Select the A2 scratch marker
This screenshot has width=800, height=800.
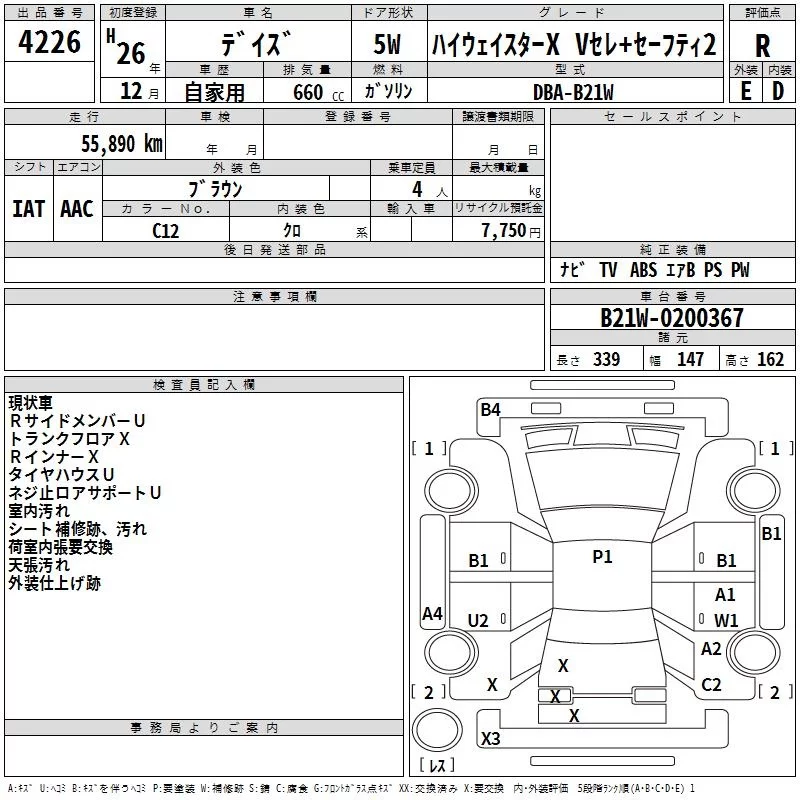coord(711,649)
